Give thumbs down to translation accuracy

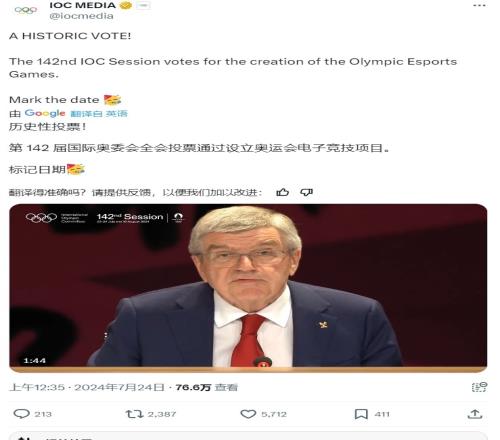(x=306, y=192)
